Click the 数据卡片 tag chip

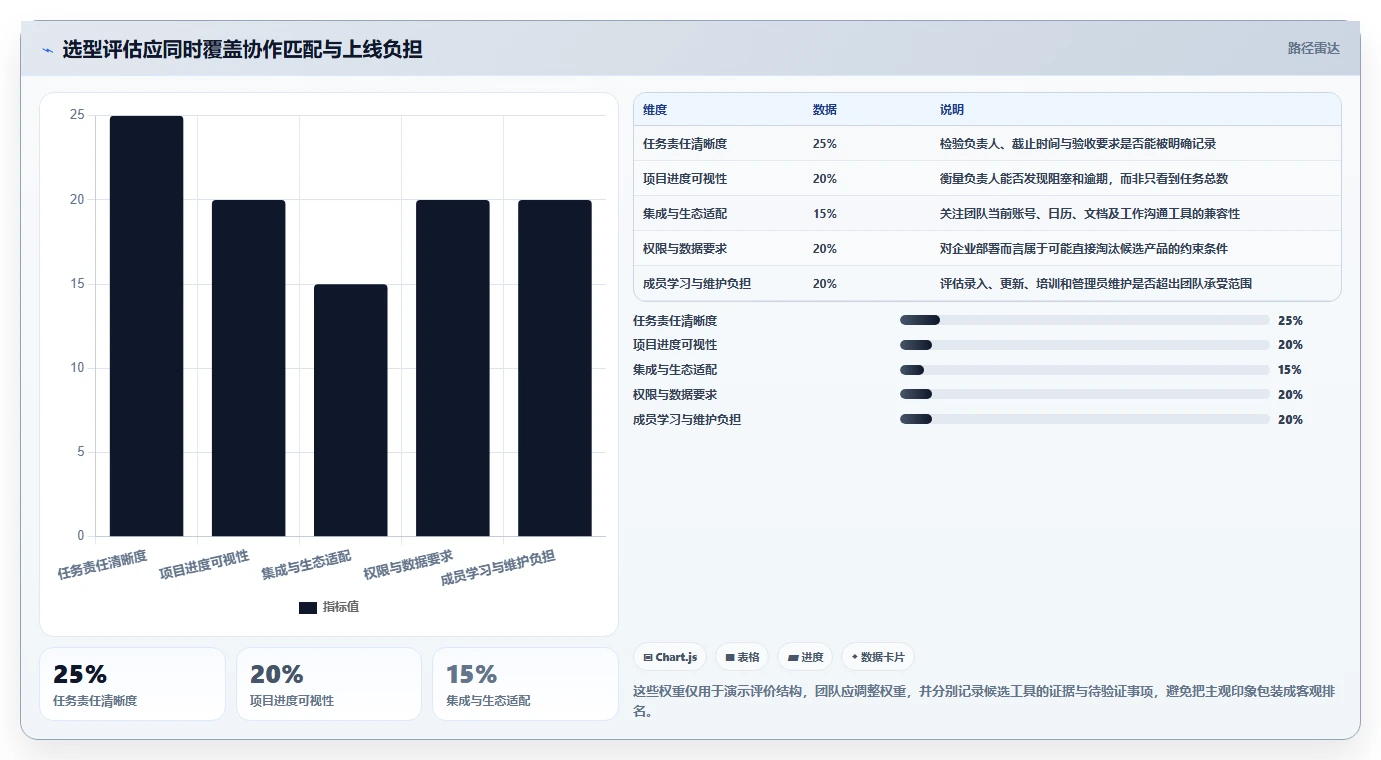coord(877,657)
